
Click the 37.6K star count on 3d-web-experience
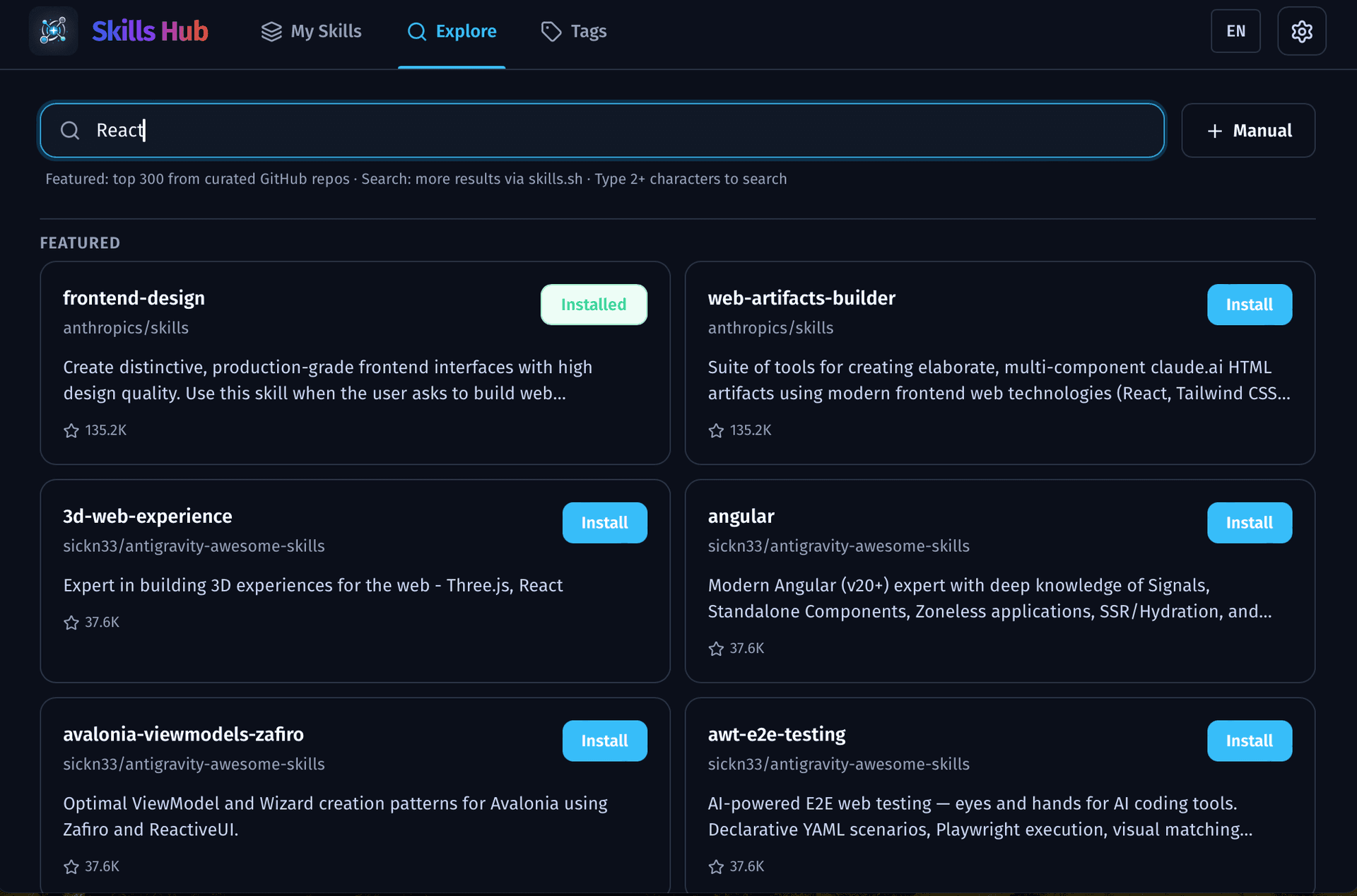pos(102,623)
